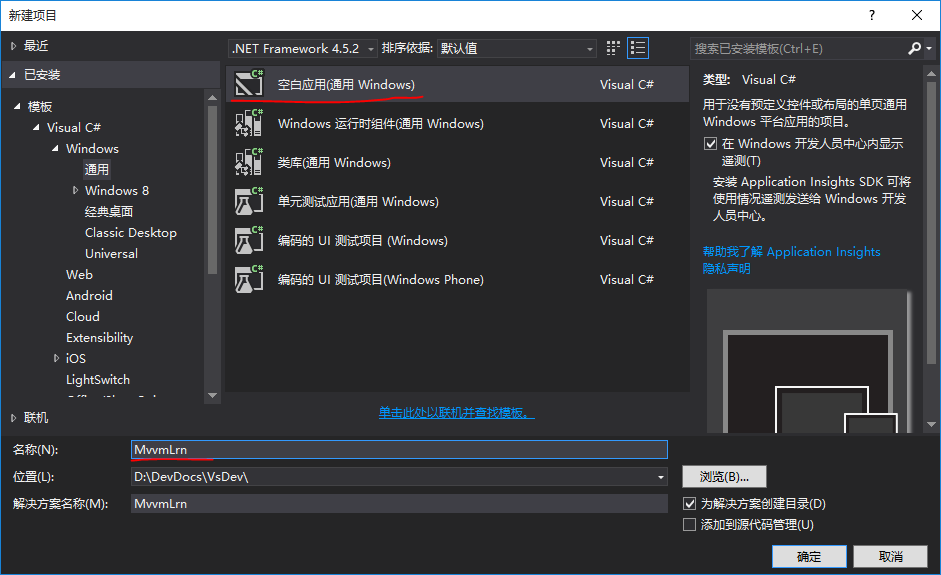Click the 解决方案名称 input field
This screenshot has height=575, width=941.
[x=399, y=504]
